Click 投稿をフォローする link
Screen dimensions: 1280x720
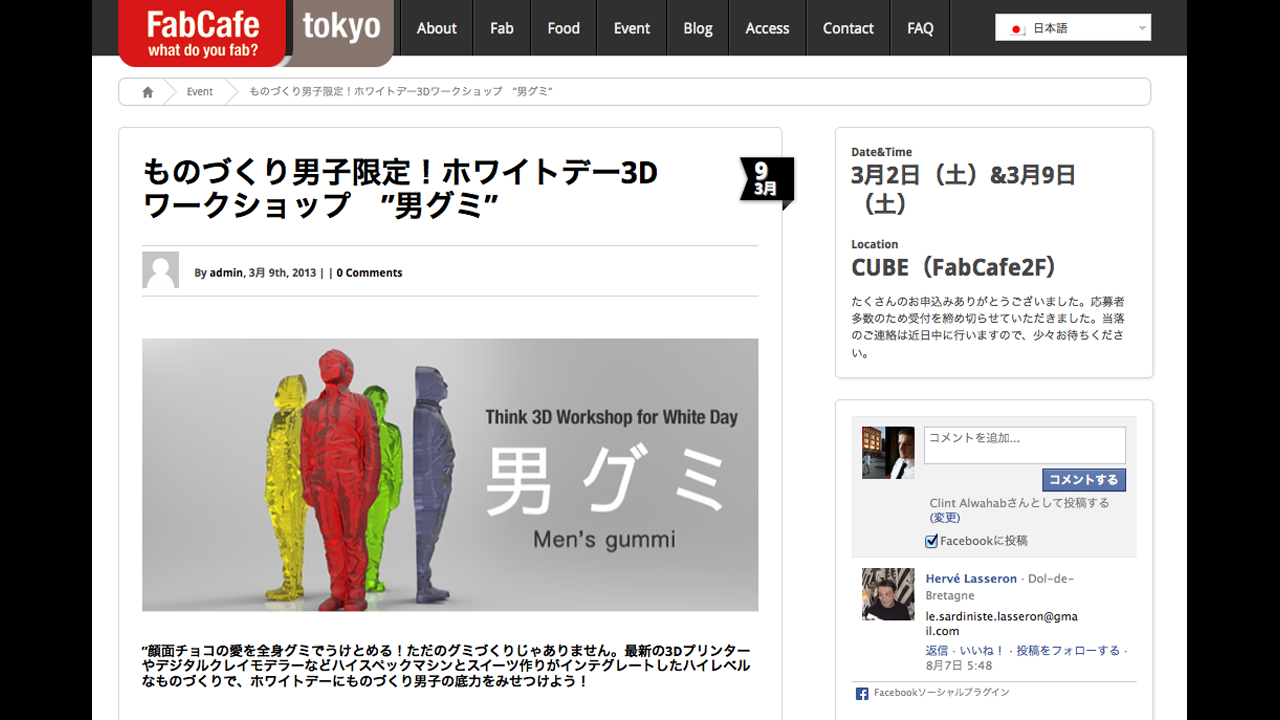(1068, 651)
